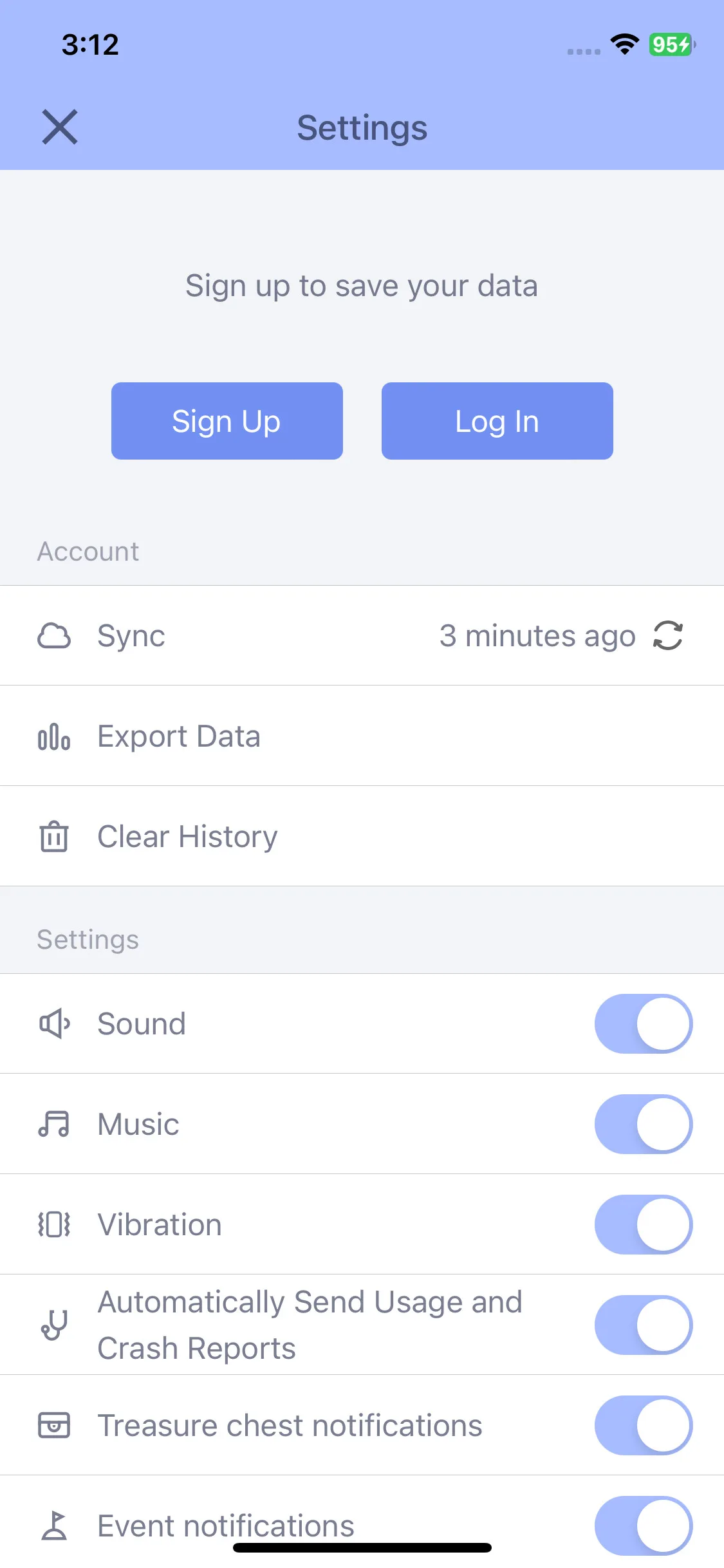The width and height of the screenshot is (724, 1568).
Task: Toggle Vibration off
Action: [x=644, y=1224]
